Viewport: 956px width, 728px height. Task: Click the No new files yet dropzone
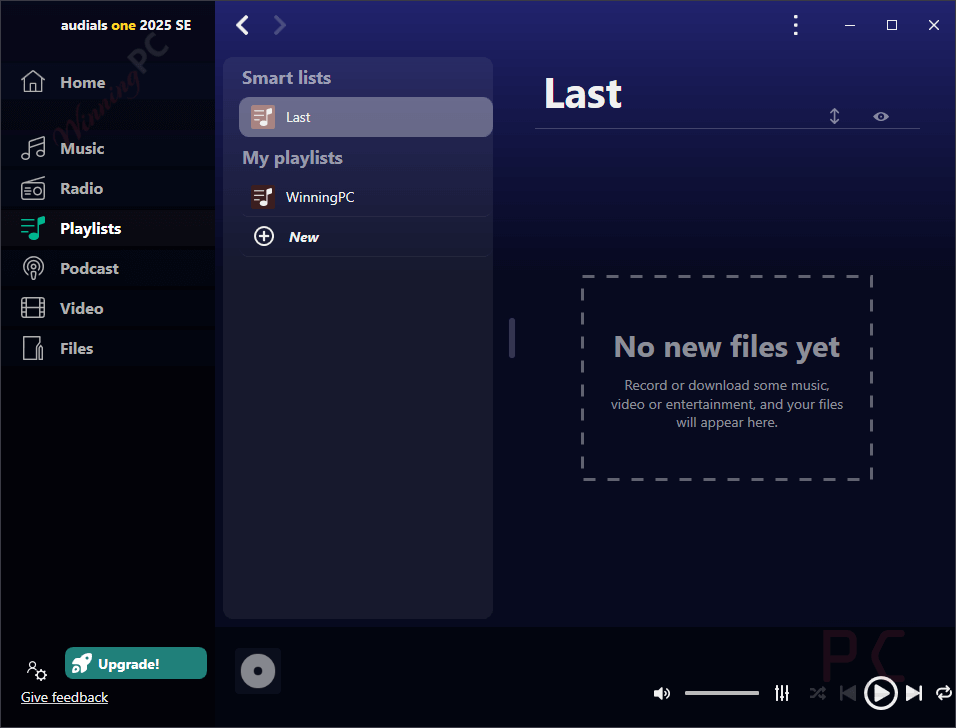pos(727,378)
